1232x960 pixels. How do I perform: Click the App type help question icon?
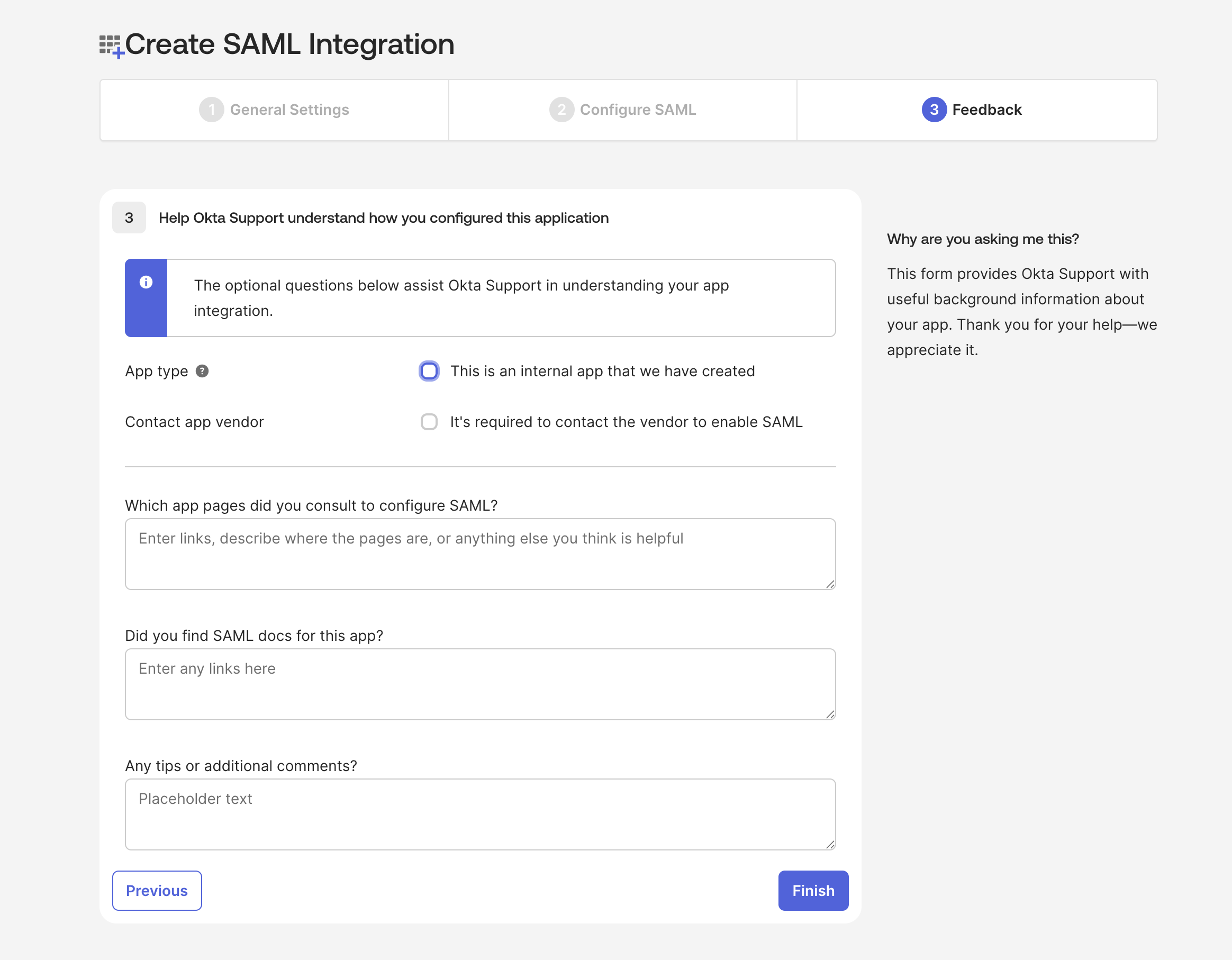[x=202, y=371]
